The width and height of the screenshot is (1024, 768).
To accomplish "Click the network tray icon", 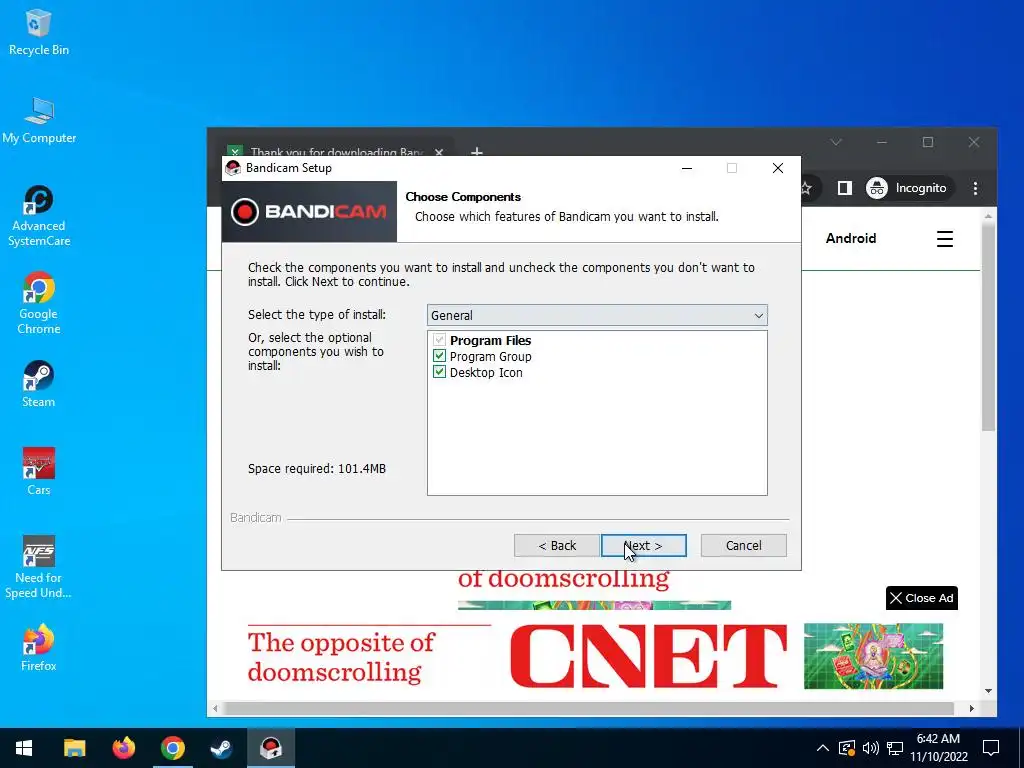I will pos(895,748).
